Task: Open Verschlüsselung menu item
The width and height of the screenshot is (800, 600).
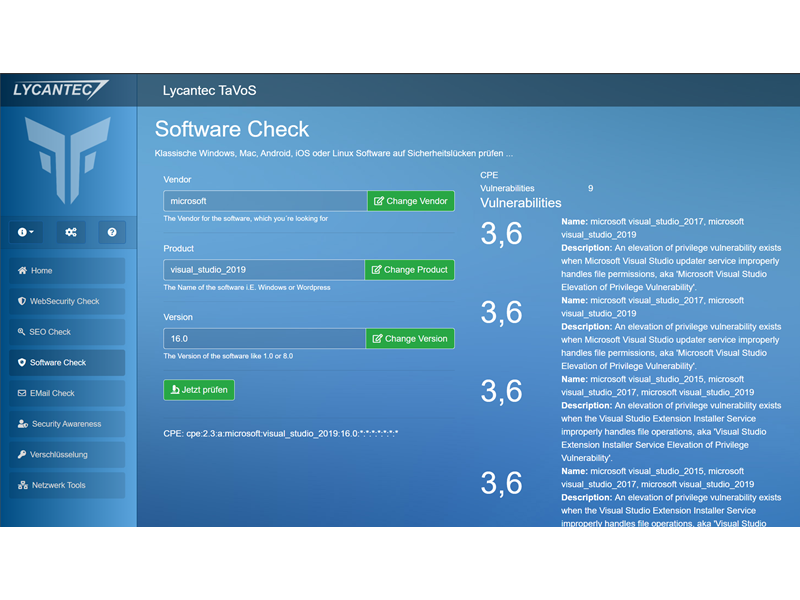Action: click(x=67, y=454)
